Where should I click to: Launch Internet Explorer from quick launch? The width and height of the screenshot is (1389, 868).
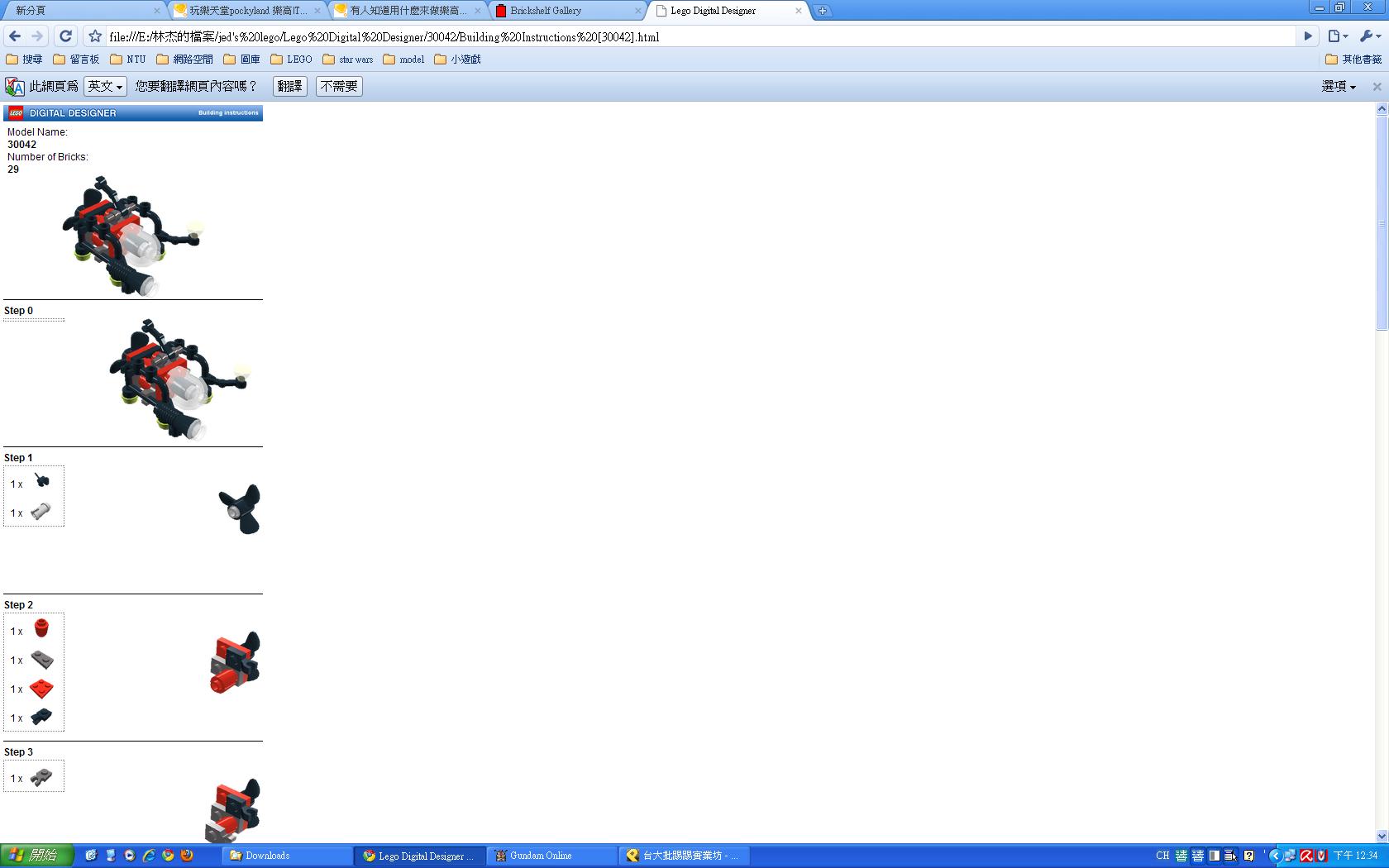(x=149, y=856)
